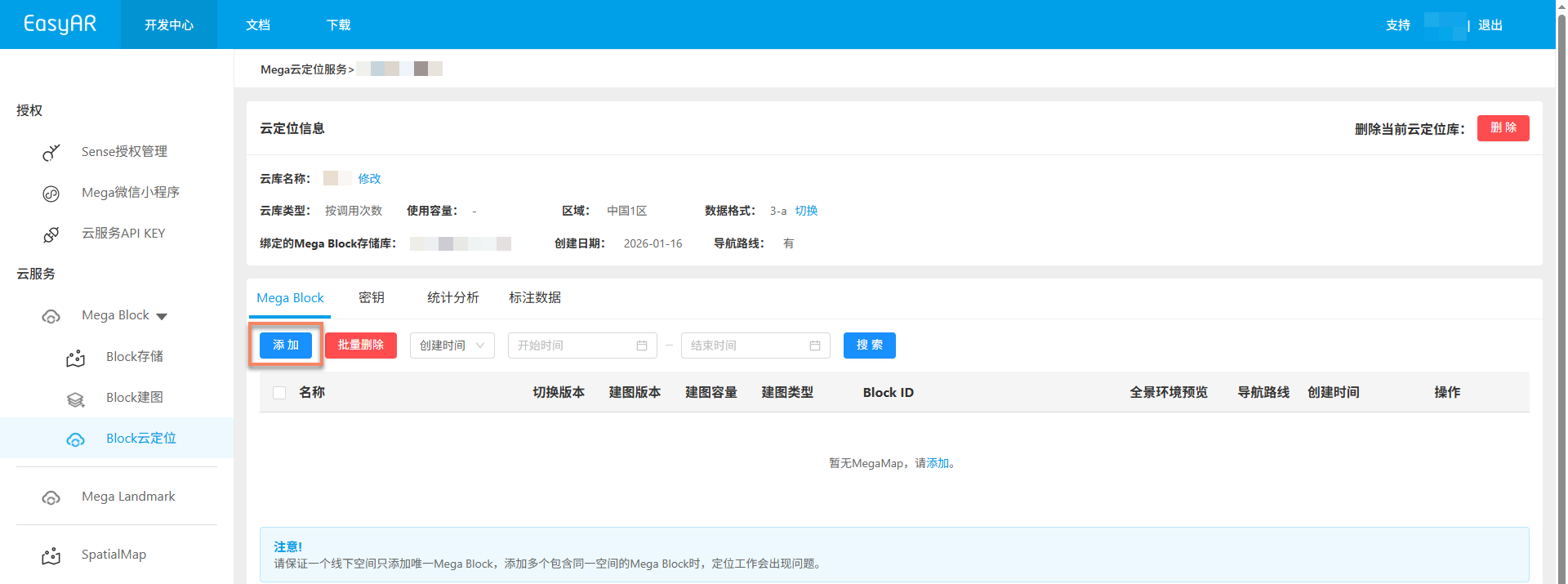Click the SpatialMap sidebar icon
This screenshot has height=584, width=1568.
(51, 556)
